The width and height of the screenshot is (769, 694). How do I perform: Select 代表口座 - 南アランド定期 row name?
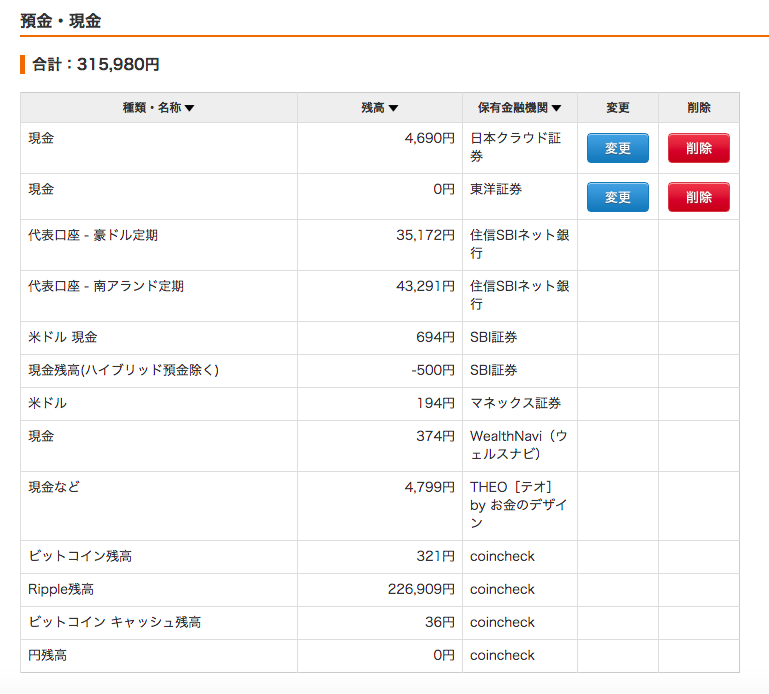(106, 286)
